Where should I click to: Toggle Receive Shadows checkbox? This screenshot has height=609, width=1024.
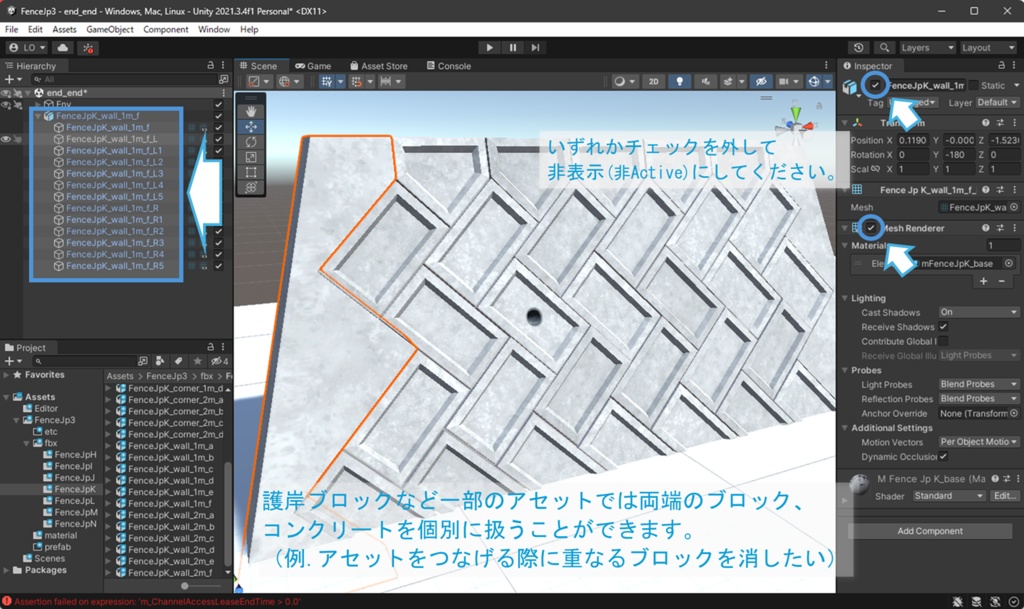(x=943, y=326)
